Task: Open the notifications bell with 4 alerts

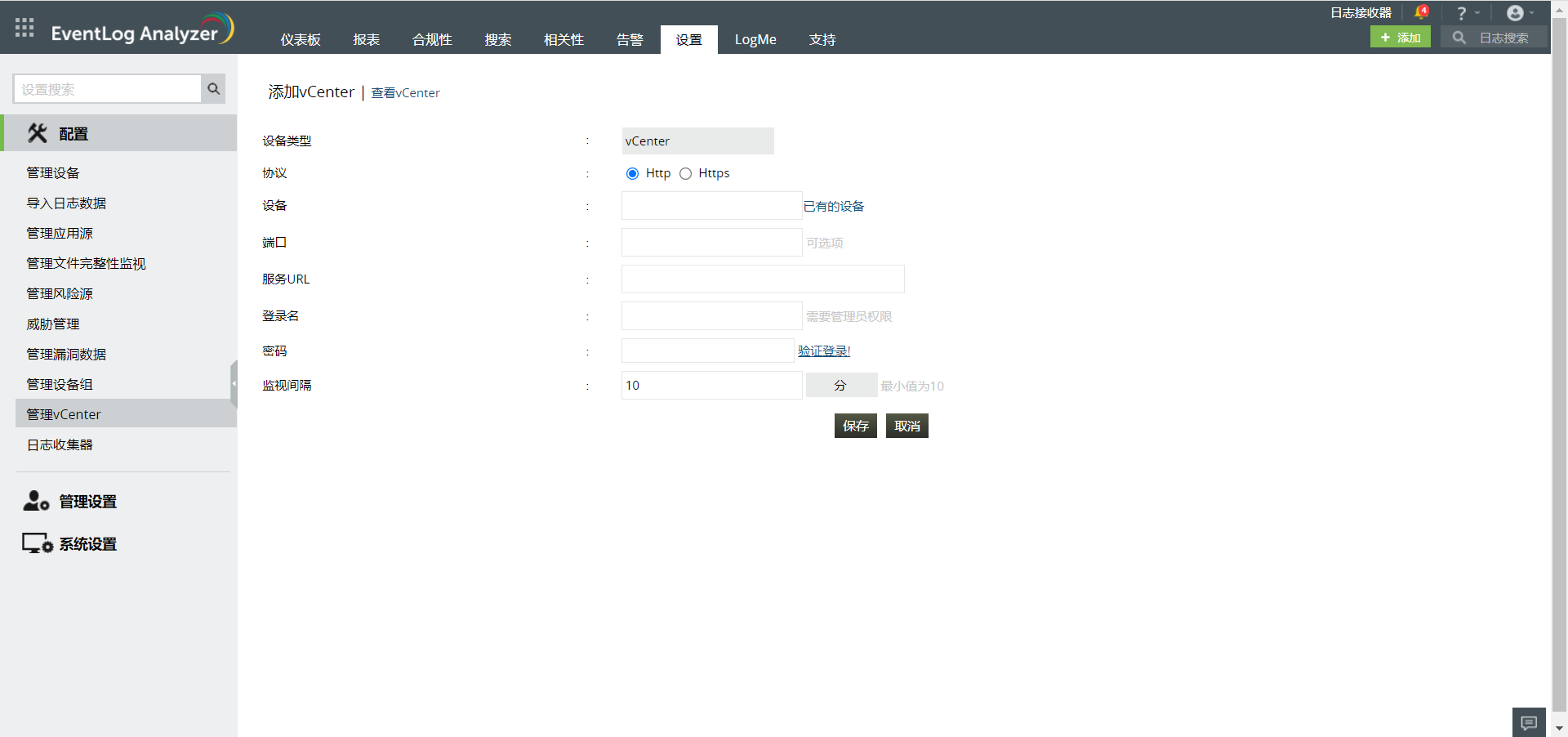Action: [x=1422, y=11]
